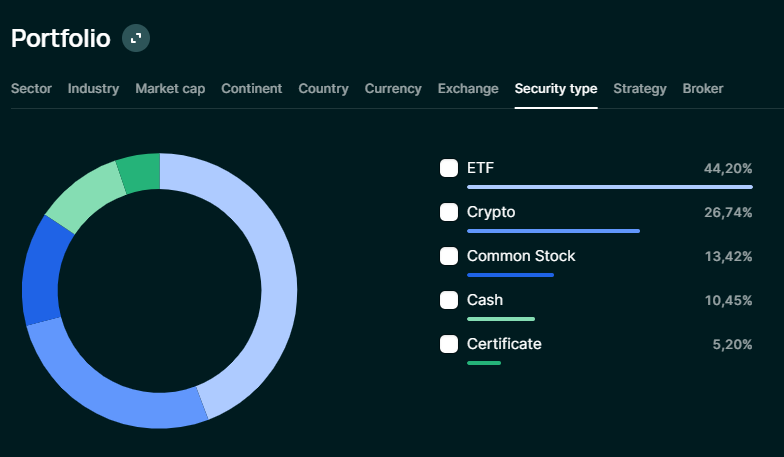Image resolution: width=784 pixels, height=457 pixels.
Task: Click the dark blue Common Stock donut segment
Action: 41,270
